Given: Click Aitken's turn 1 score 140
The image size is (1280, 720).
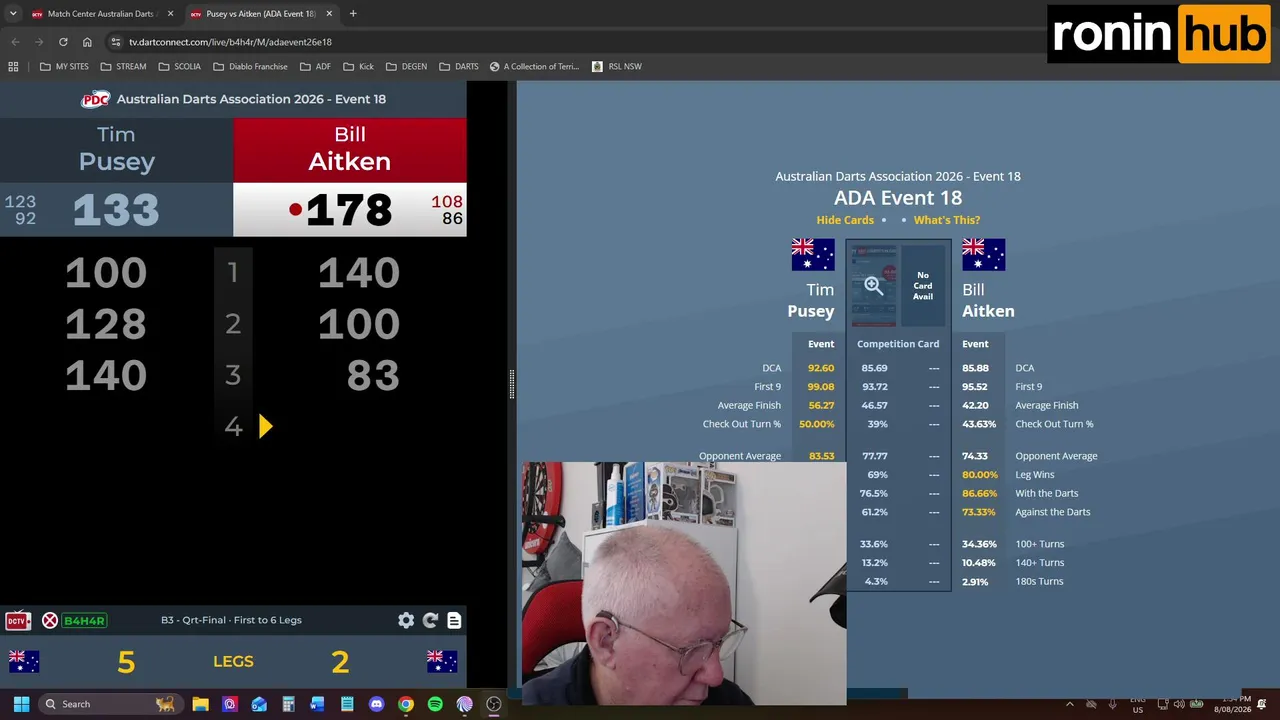Looking at the screenshot, I should 359,272.
